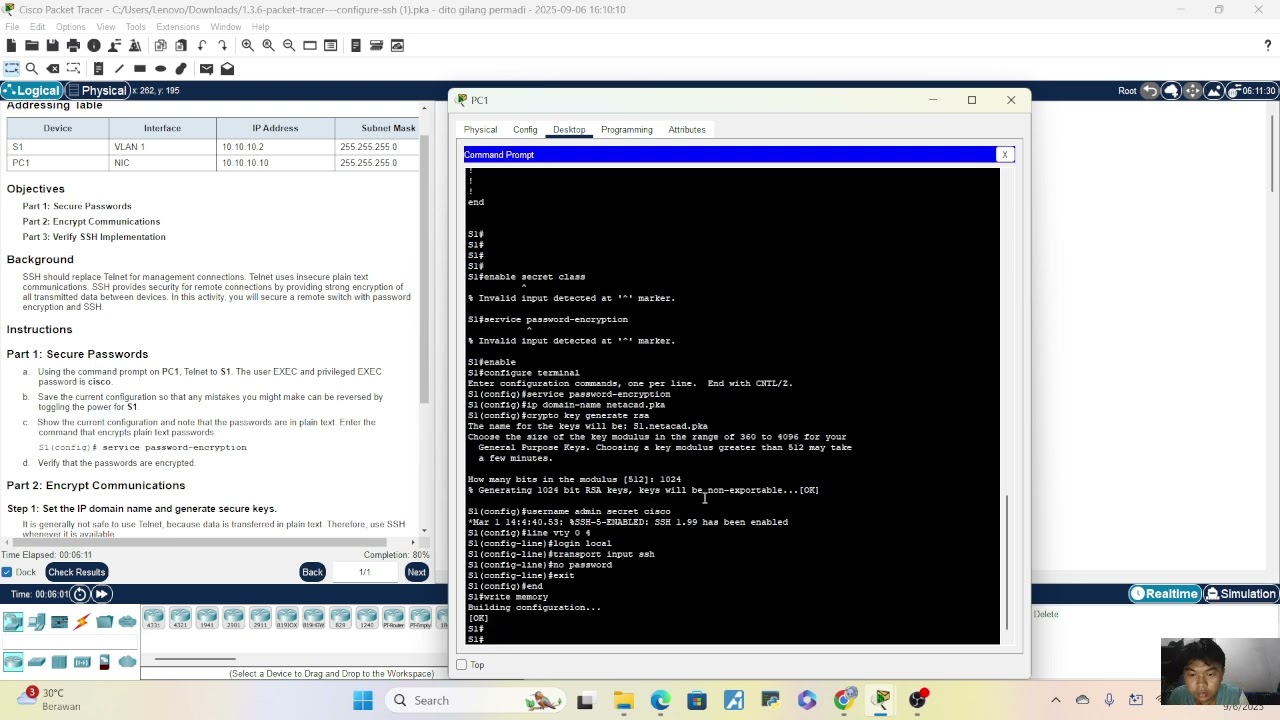Viewport: 1280px width, 720px height.
Task: Click the Power Cycle Devices button
Action: [80, 594]
